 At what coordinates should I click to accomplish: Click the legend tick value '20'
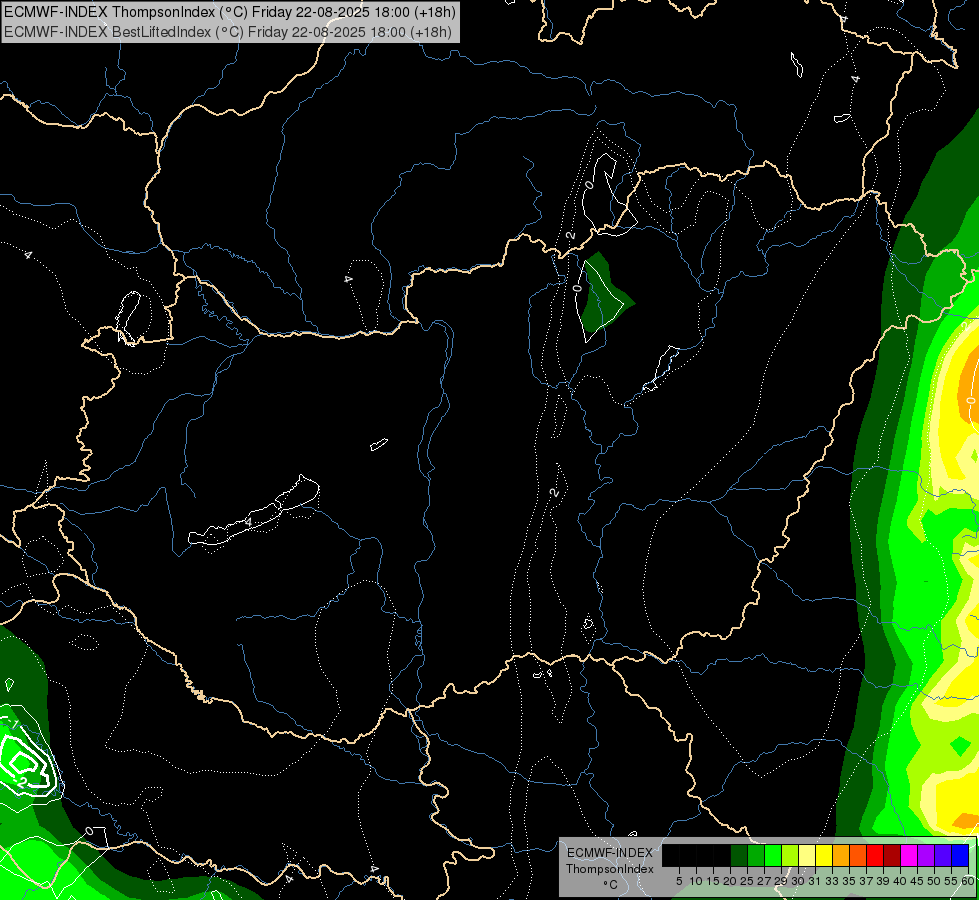point(731,881)
